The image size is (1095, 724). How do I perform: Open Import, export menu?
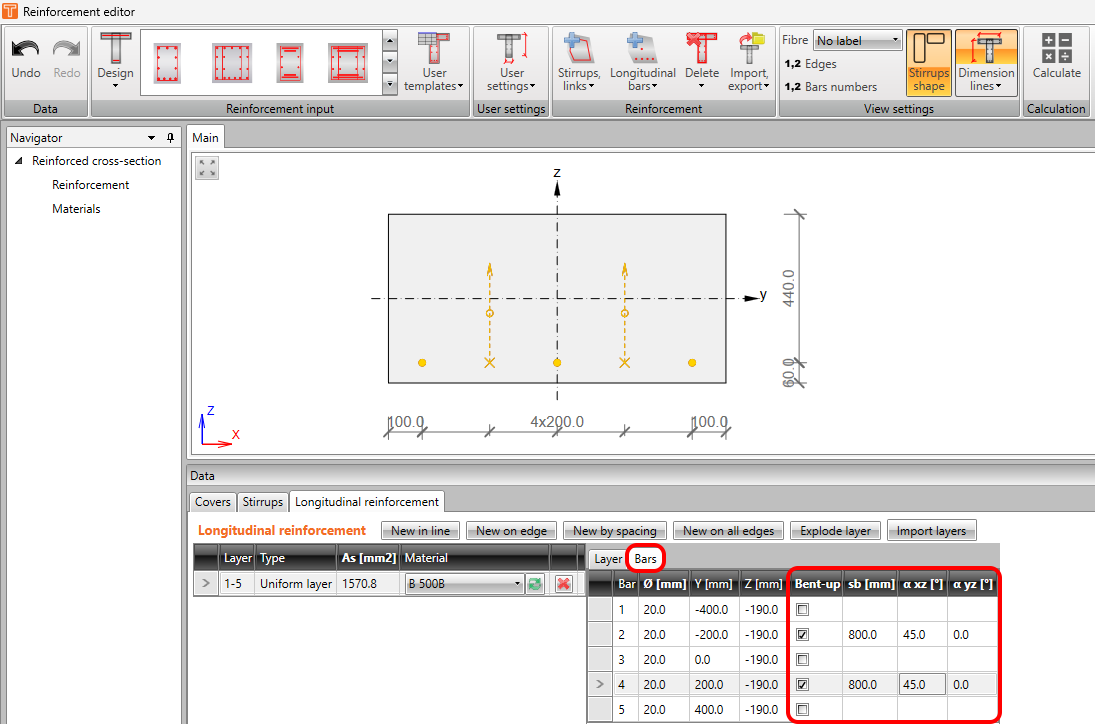pyautogui.click(x=749, y=61)
